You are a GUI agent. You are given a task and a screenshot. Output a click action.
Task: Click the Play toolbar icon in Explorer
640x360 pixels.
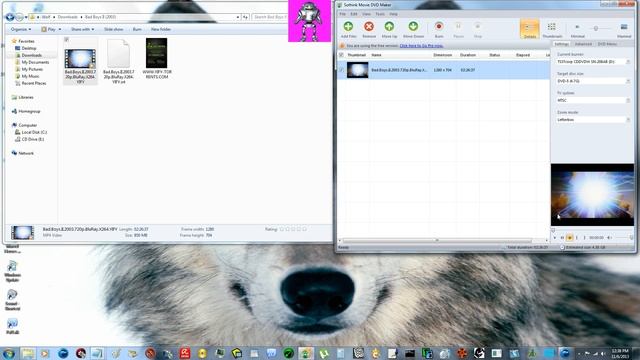pos(44,29)
